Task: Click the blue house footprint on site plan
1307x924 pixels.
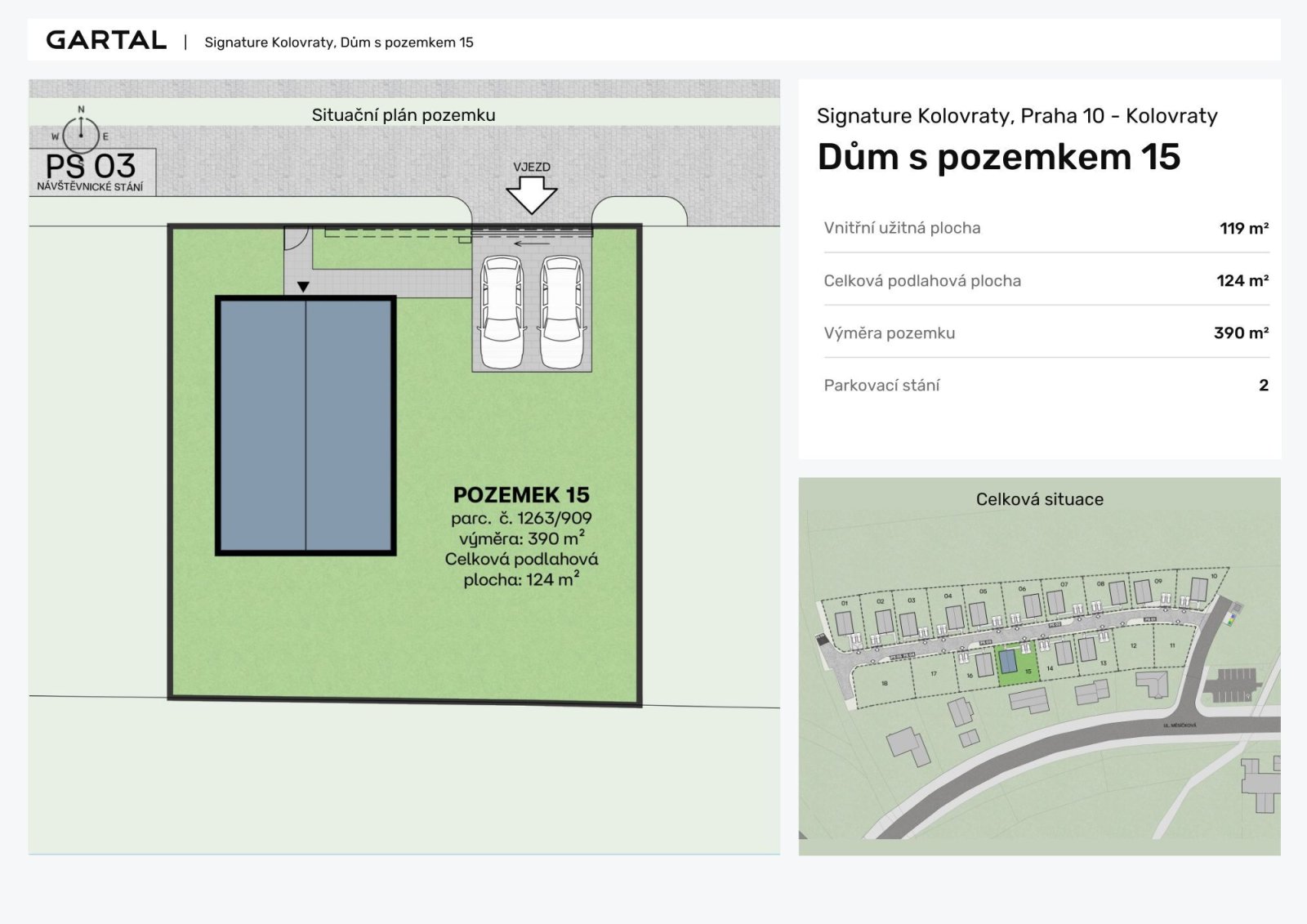Action: click(306, 426)
